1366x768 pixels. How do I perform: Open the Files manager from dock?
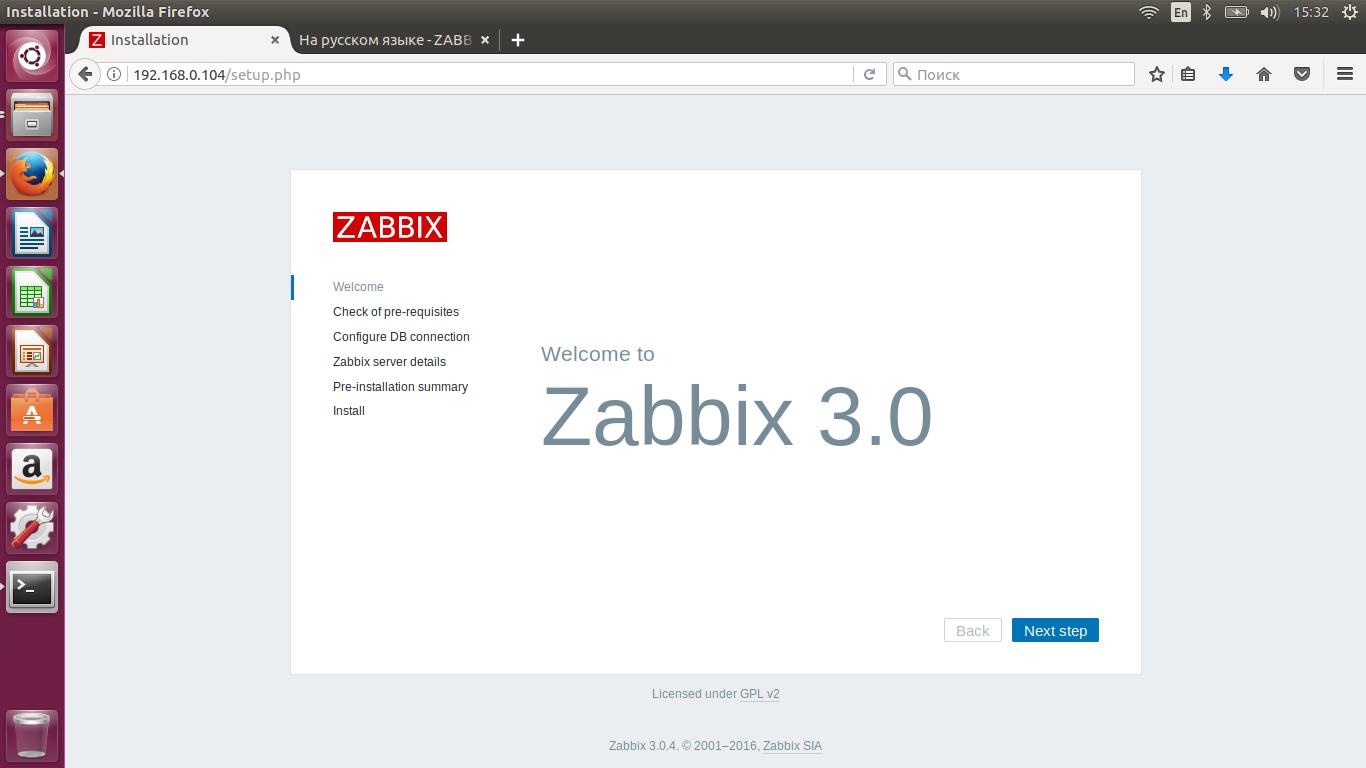point(32,115)
